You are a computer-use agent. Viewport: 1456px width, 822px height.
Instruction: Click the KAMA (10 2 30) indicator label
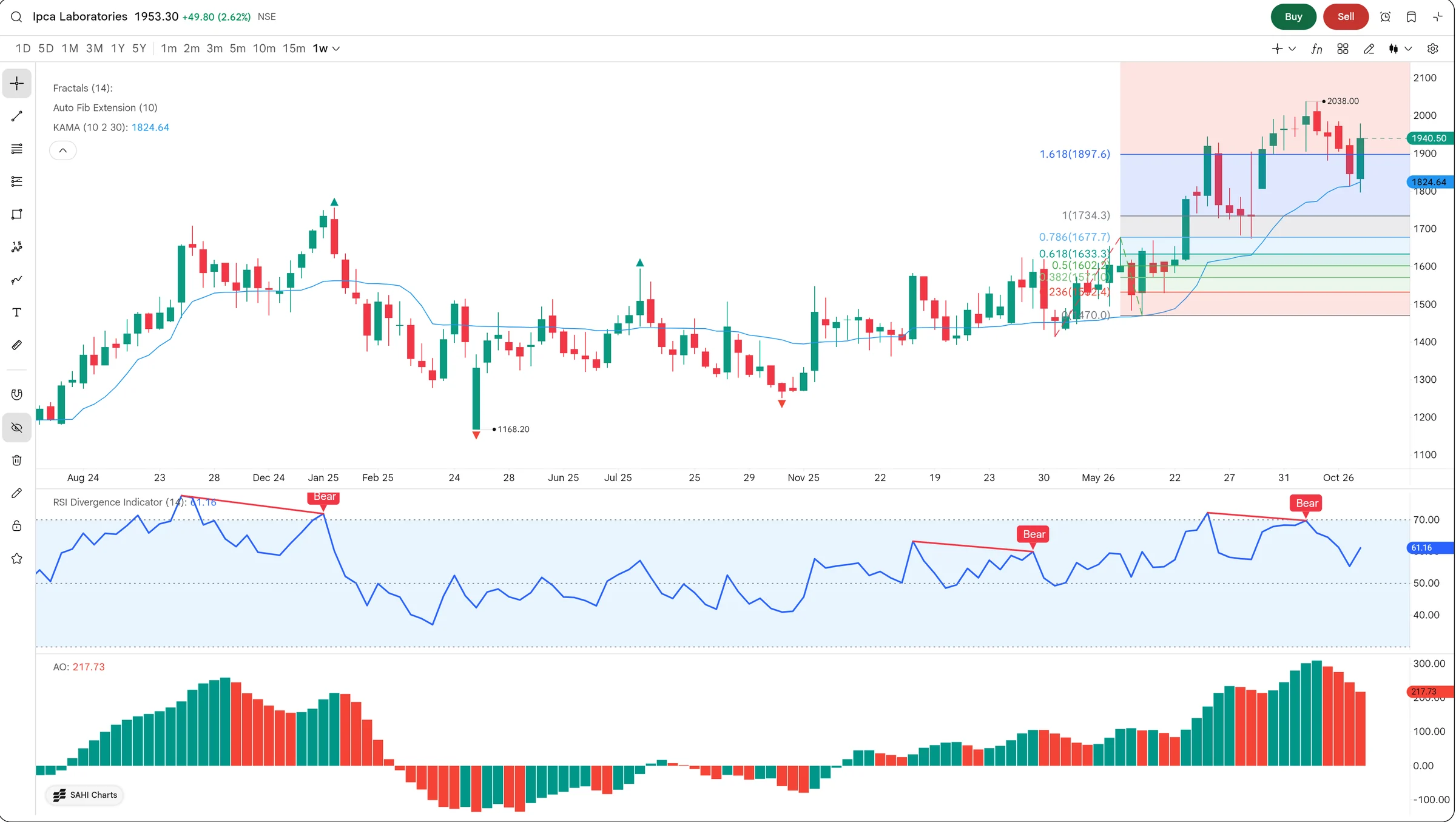click(x=90, y=127)
